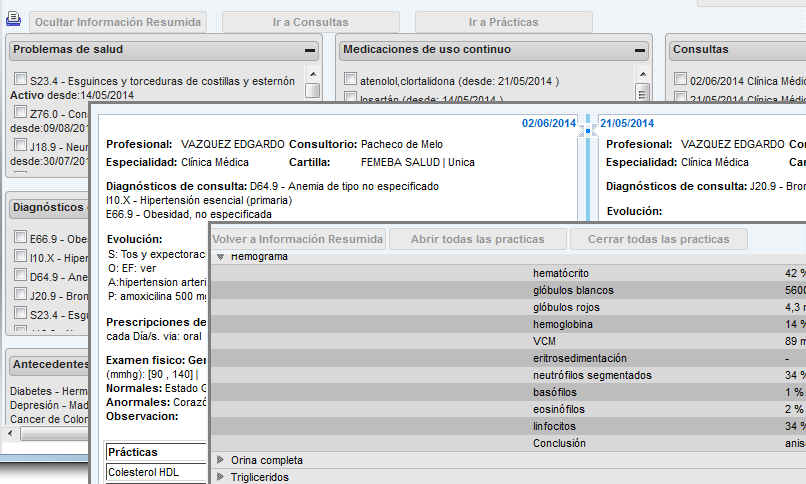Expand the Triglicéridos practice

[x=221, y=477]
